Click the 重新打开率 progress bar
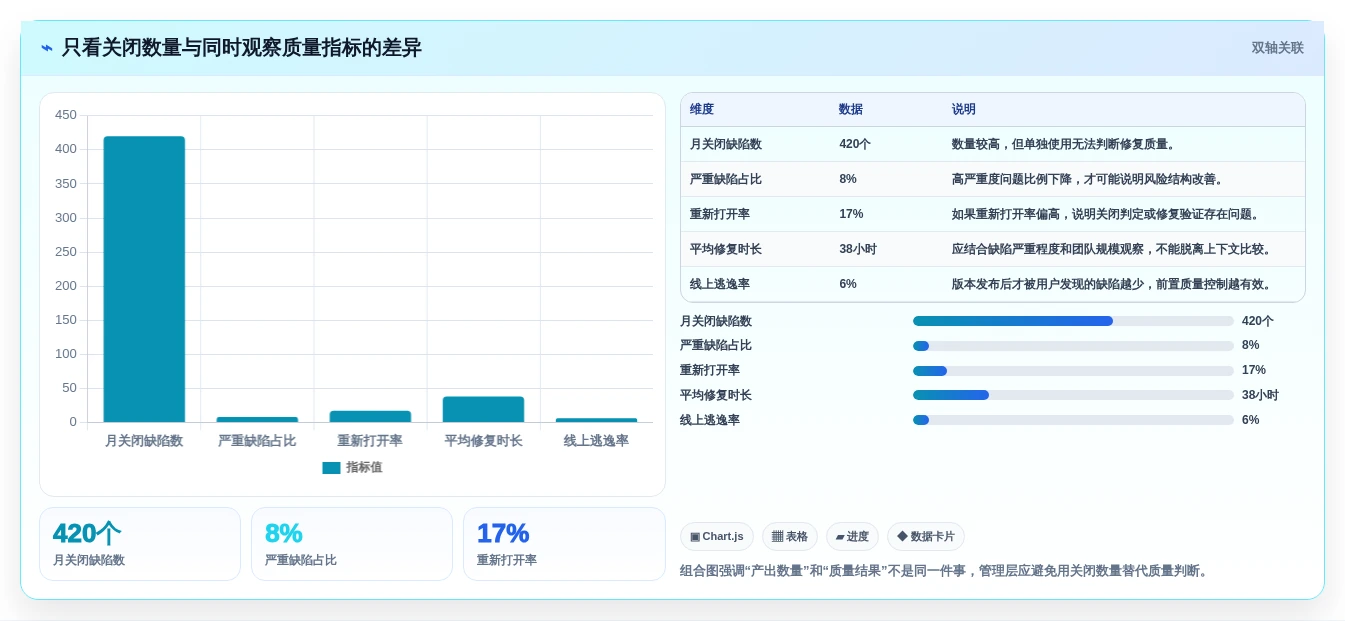The image size is (1345, 621). [x=1073, y=371]
